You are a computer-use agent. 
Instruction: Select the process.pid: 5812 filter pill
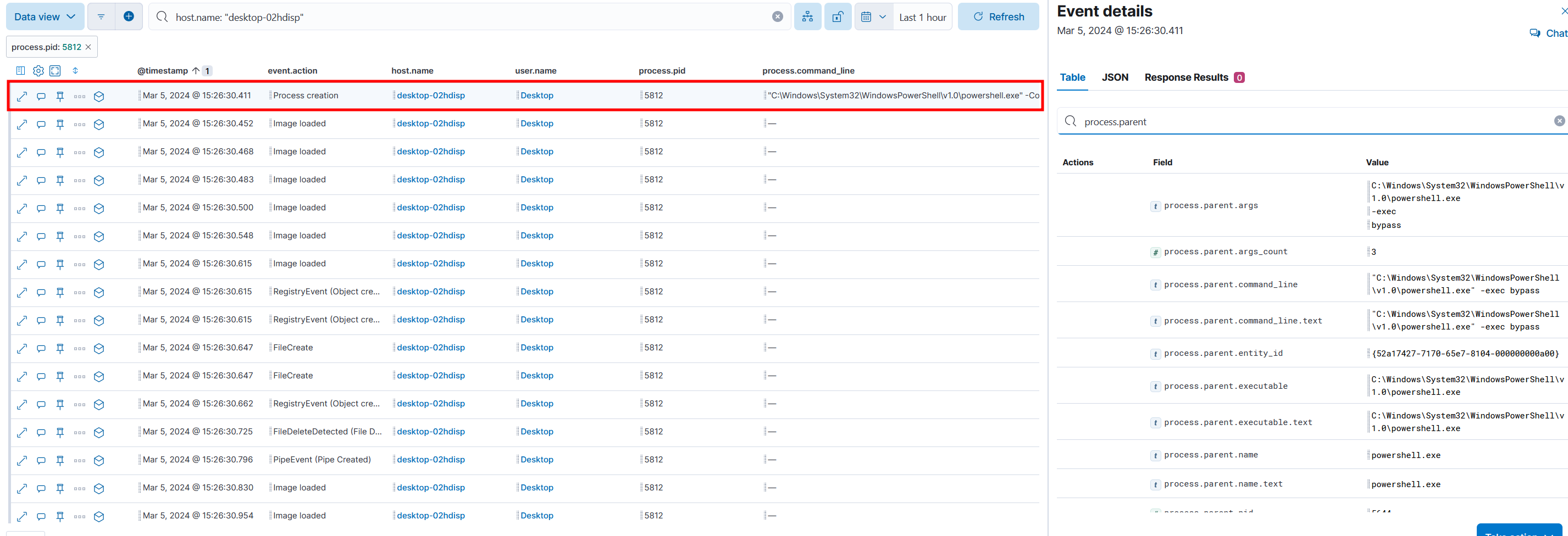(46, 47)
